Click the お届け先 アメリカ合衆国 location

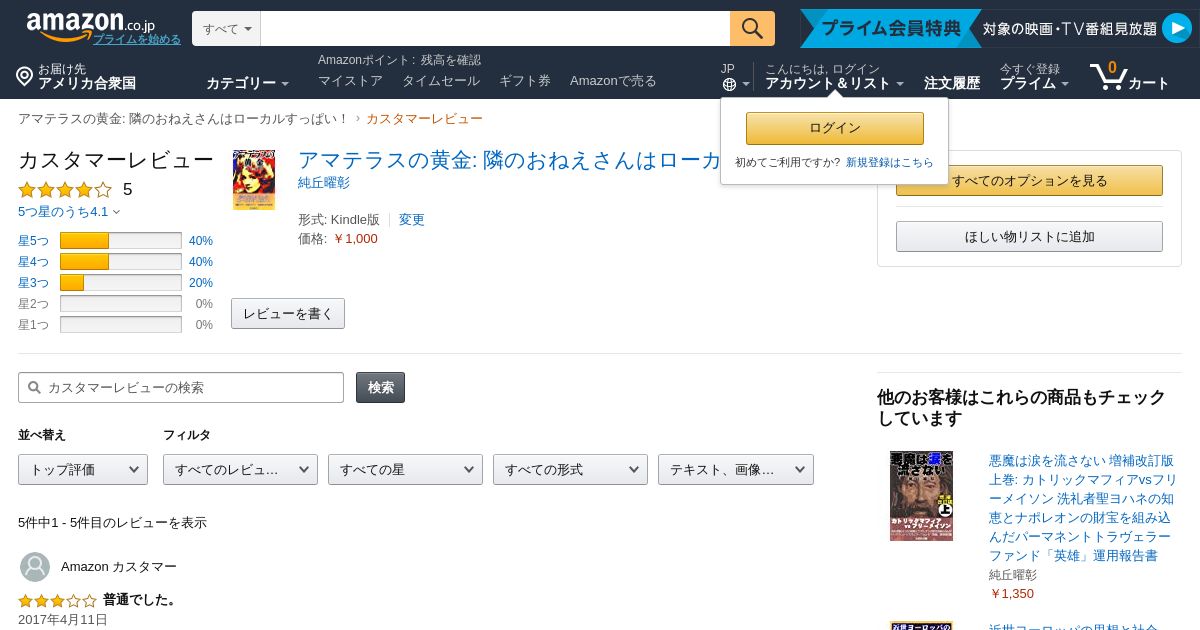coord(76,76)
